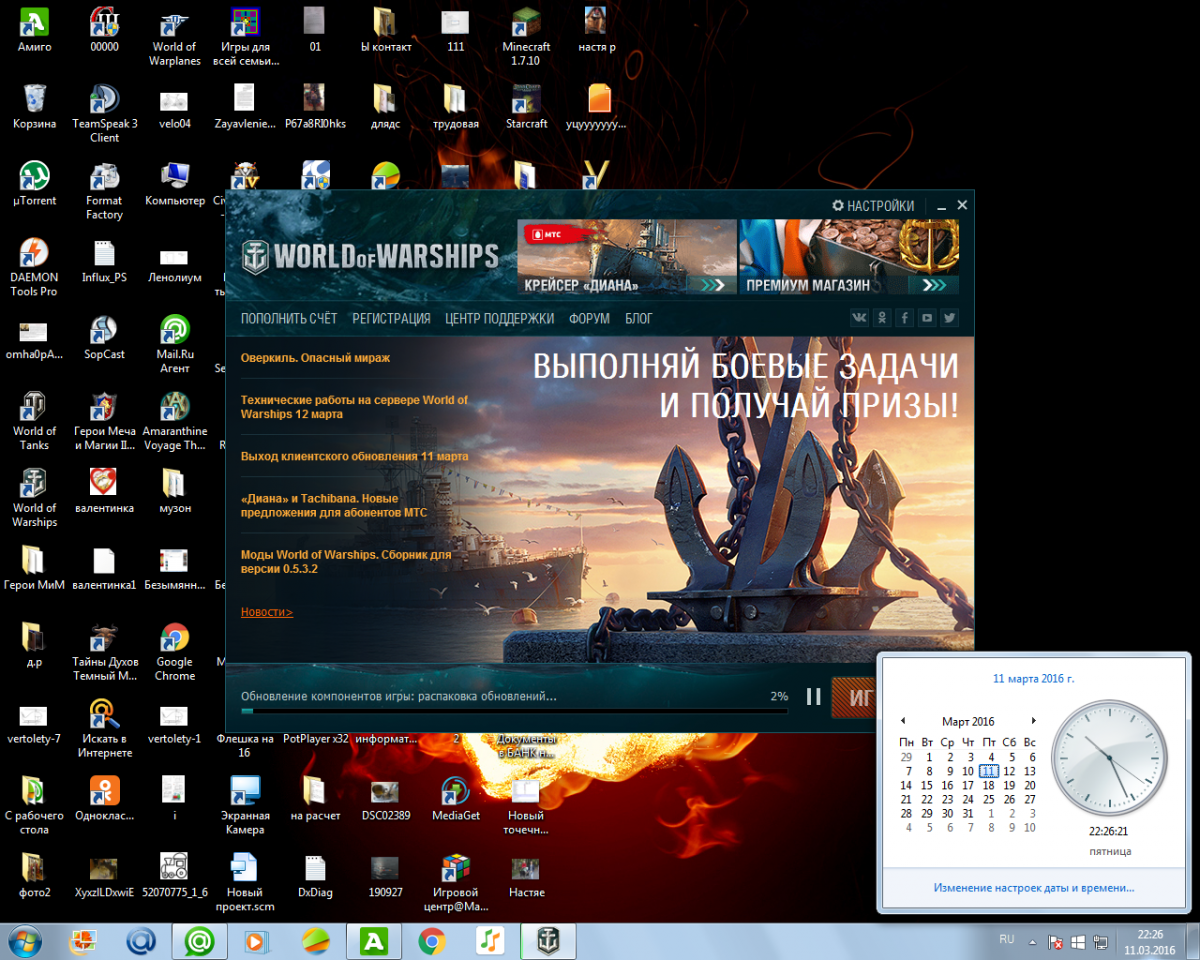1200x960 pixels.
Task: Open the Odnoklassniki social icon in launcher
Action: click(882, 318)
